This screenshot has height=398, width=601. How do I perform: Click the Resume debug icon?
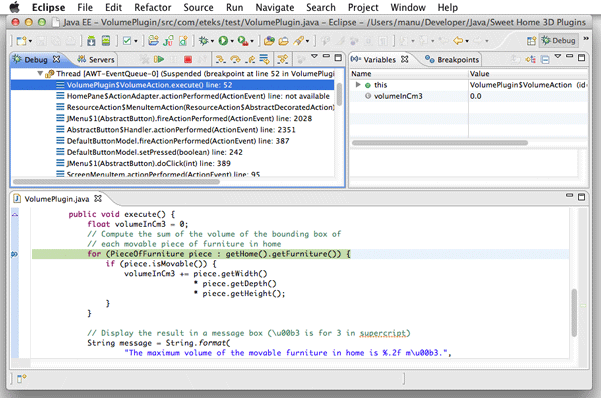point(159,59)
